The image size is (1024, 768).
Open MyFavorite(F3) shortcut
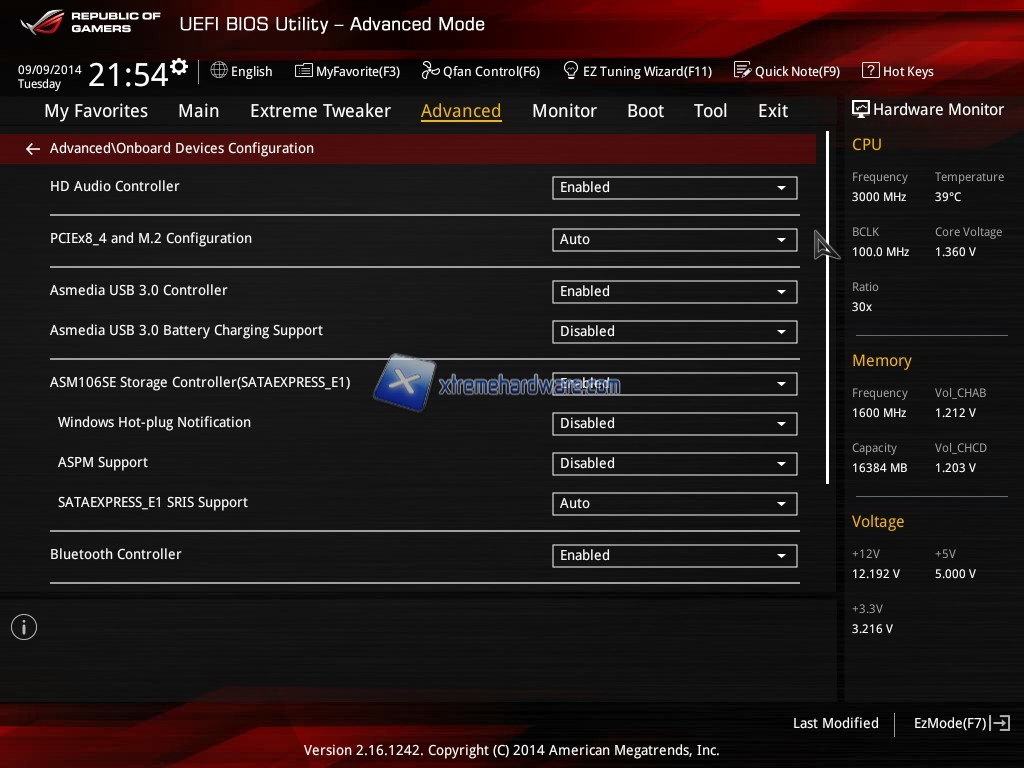click(x=347, y=71)
